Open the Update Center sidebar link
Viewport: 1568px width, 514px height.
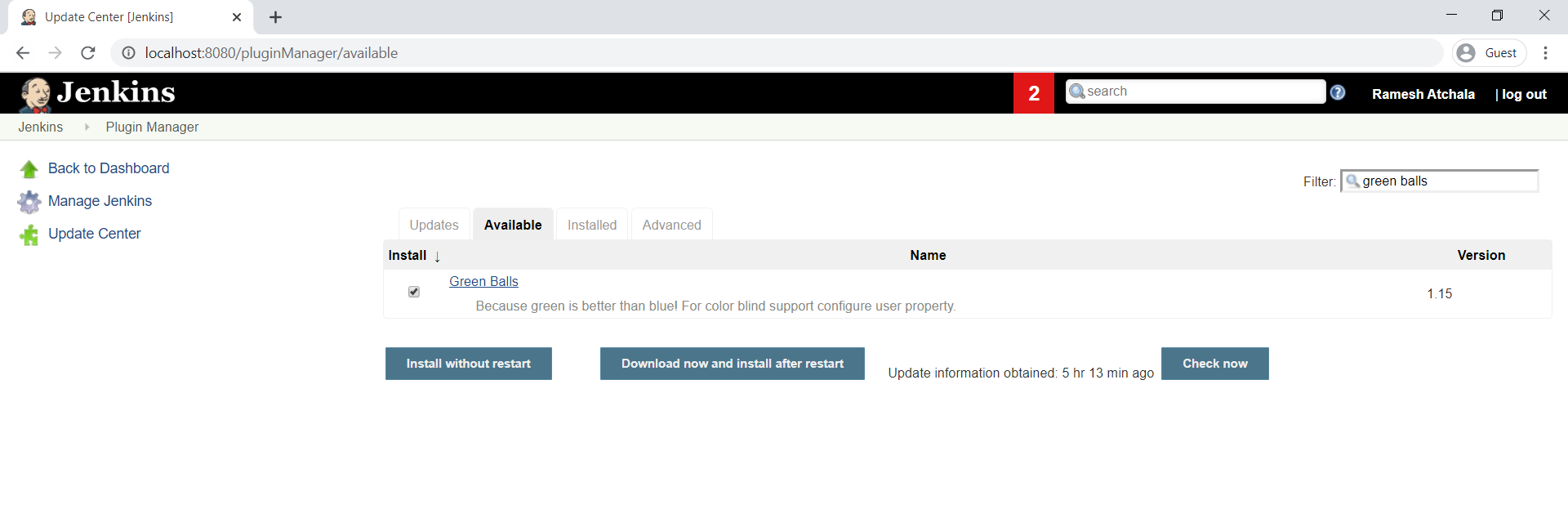pyautogui.click(x=94, y=234)
